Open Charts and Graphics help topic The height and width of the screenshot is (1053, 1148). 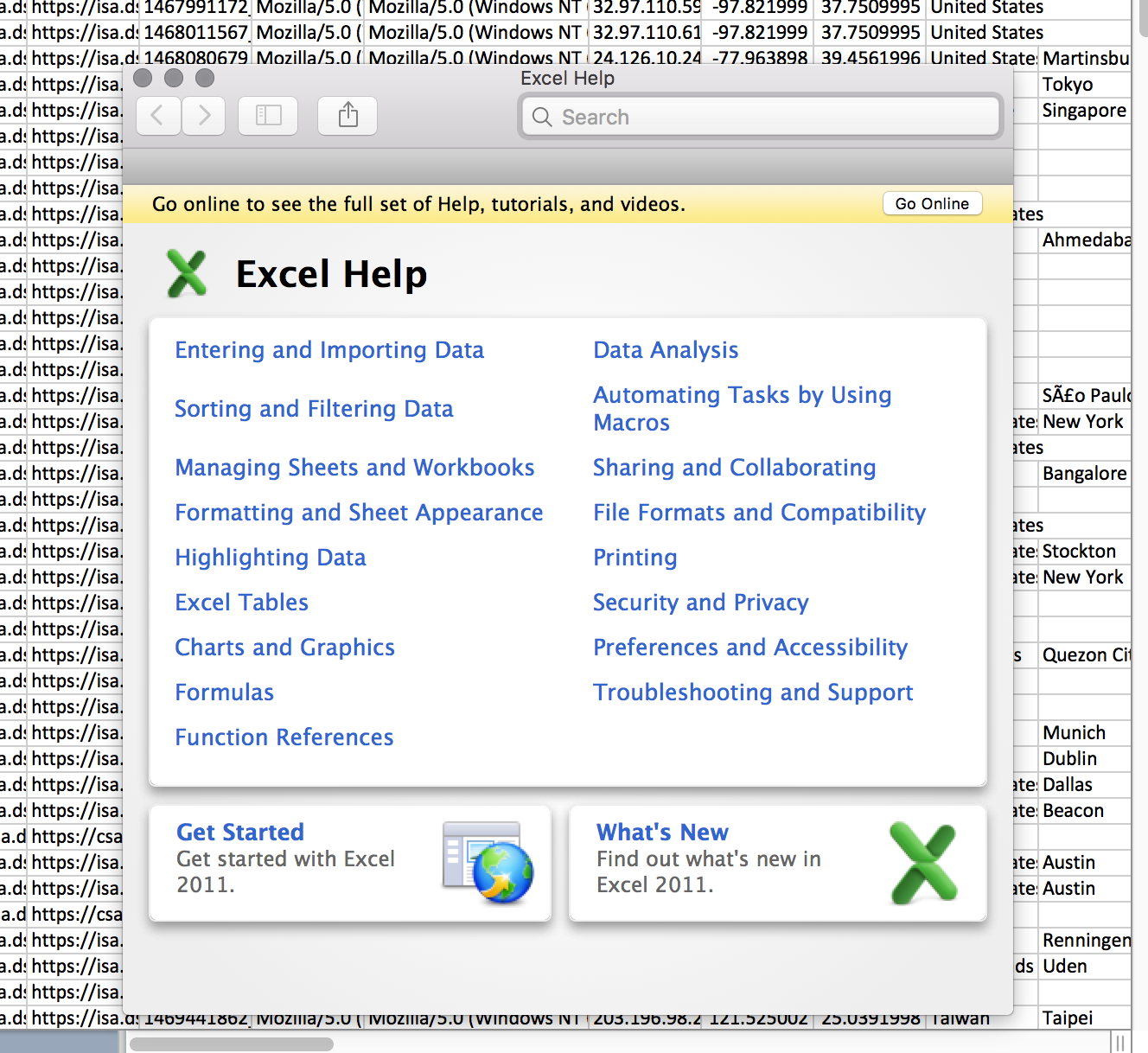[284, 648]
